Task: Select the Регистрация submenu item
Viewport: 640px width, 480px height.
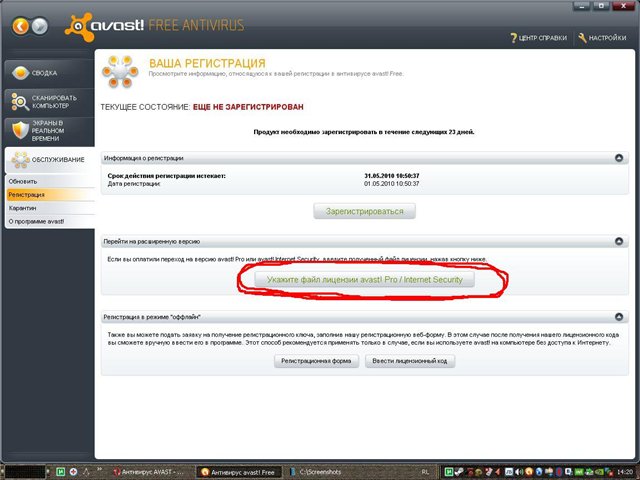Action: 50,195
